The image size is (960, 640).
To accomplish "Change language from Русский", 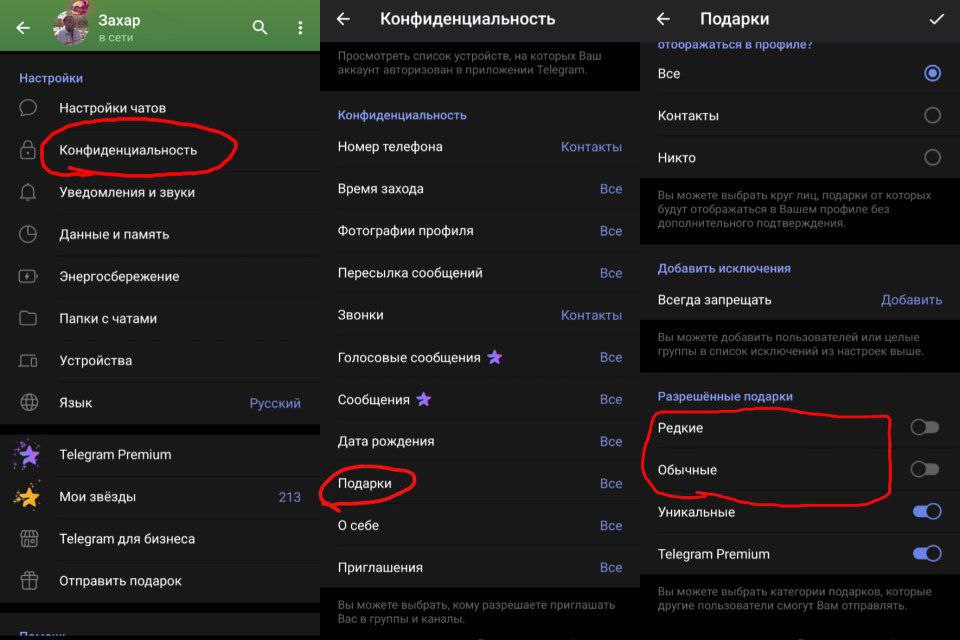I will (x=160, y=402).
